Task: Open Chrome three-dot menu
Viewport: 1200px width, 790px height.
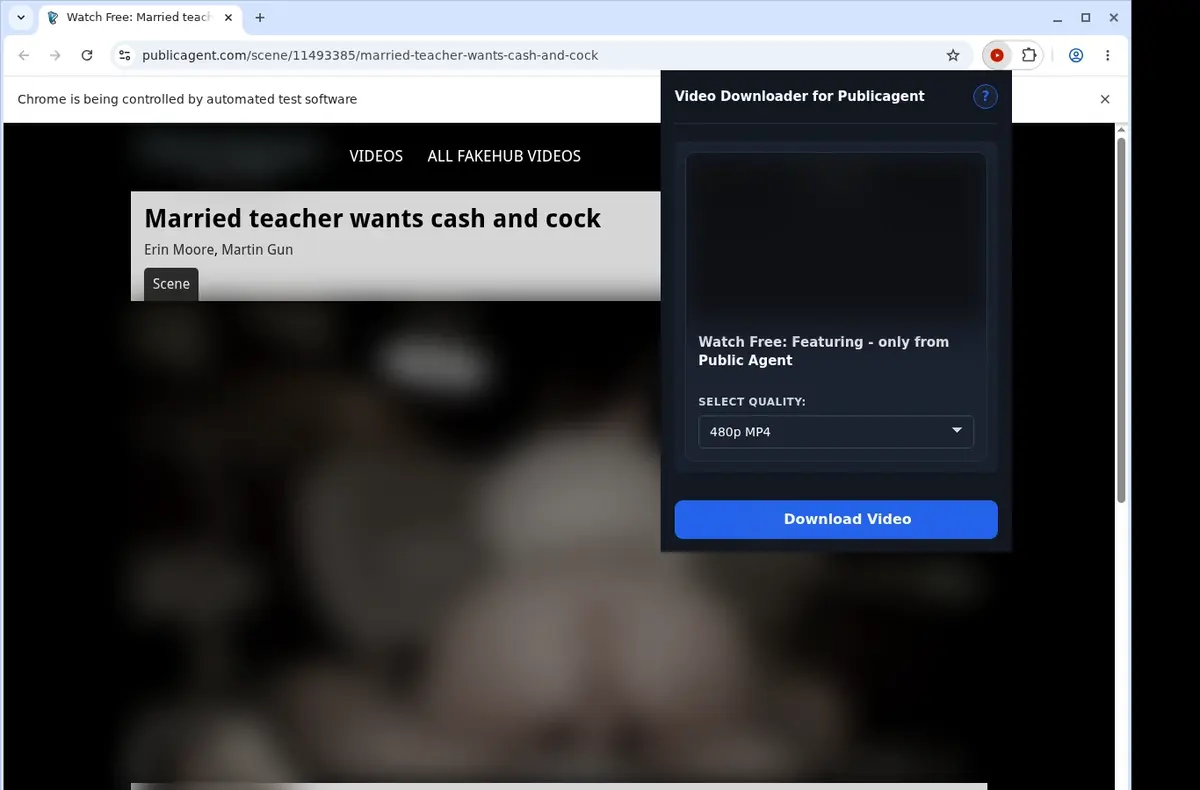Action: pos(1107,56)
